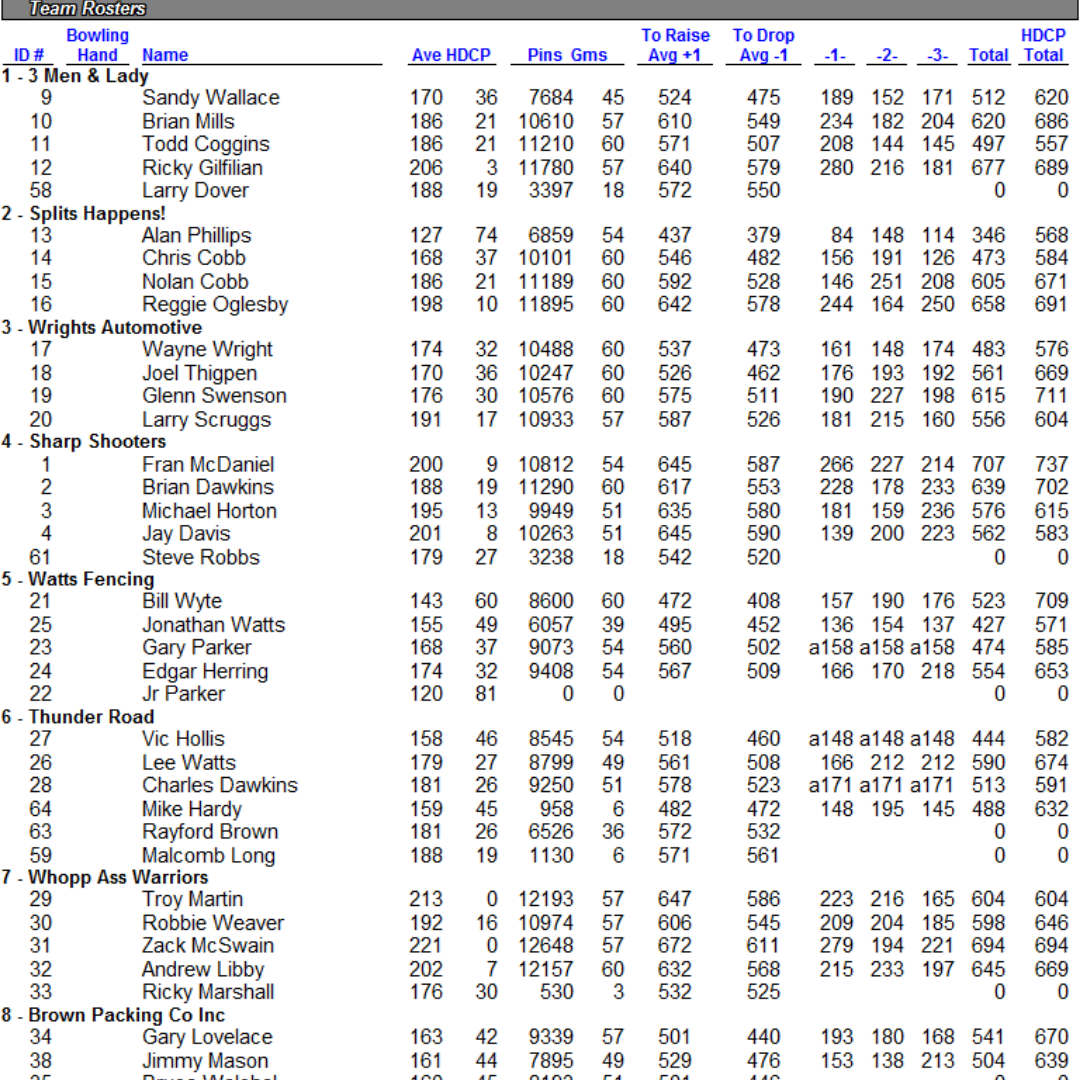Select the Name column header
Viewport: 1080px width, 1080px height.
pos(165,56)
